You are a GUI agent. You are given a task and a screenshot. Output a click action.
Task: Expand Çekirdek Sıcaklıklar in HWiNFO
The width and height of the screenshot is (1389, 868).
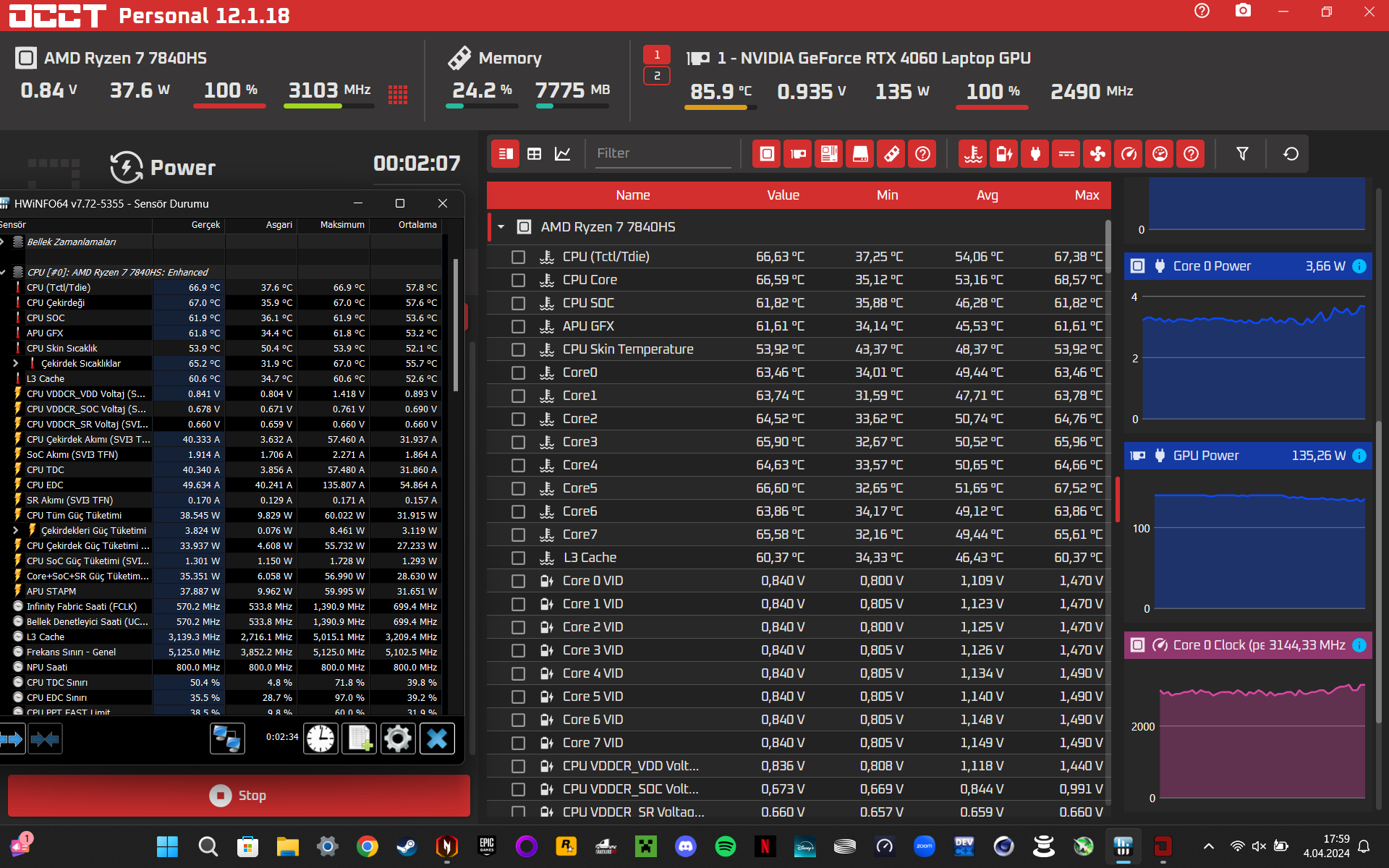(x=16, y=363)
